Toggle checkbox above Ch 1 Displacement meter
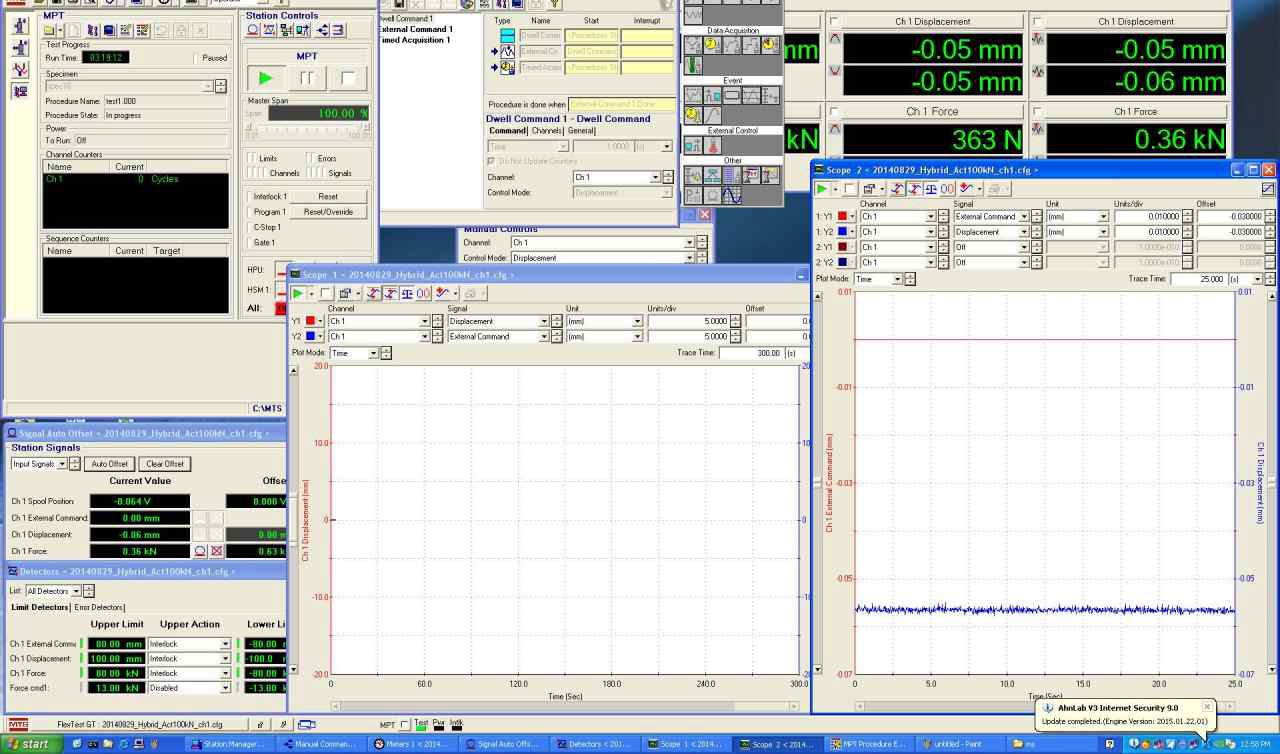Image resolution: width=1280 pixels, height=754 pixels. pyautogui.click(x=835, y=21)
